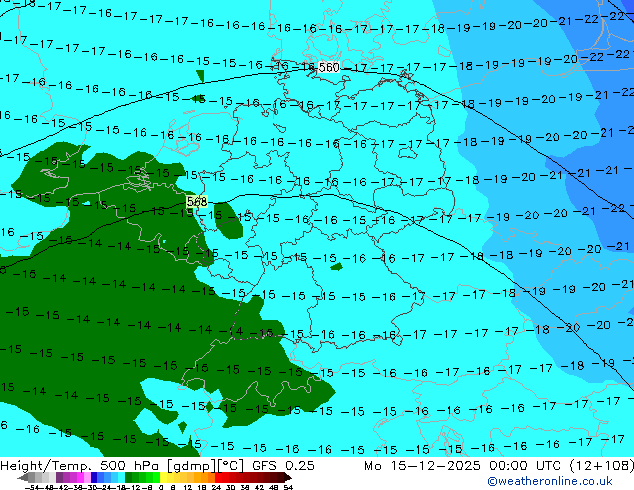Select the 'Height/Temp. 500 hPa' map title

point(82,465)
